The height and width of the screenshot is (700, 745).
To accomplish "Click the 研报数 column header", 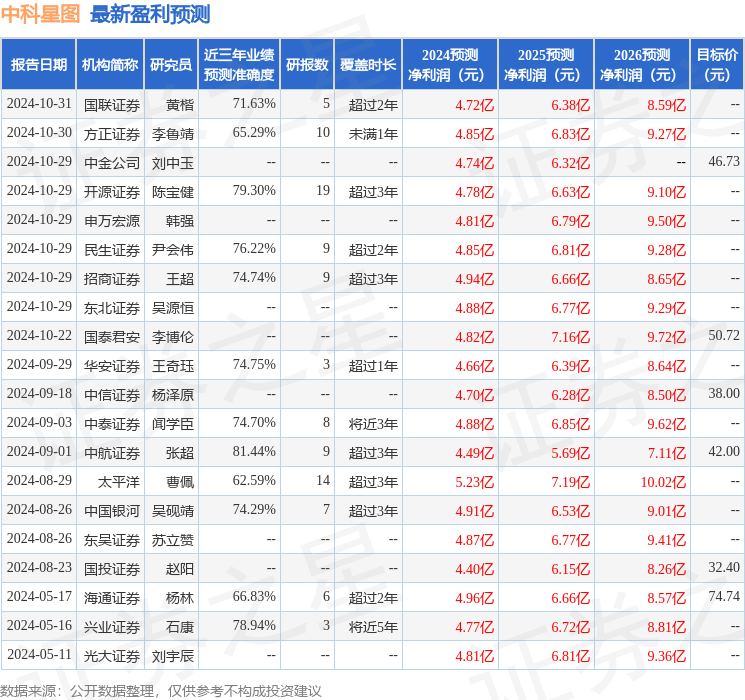I will point(306,65).
